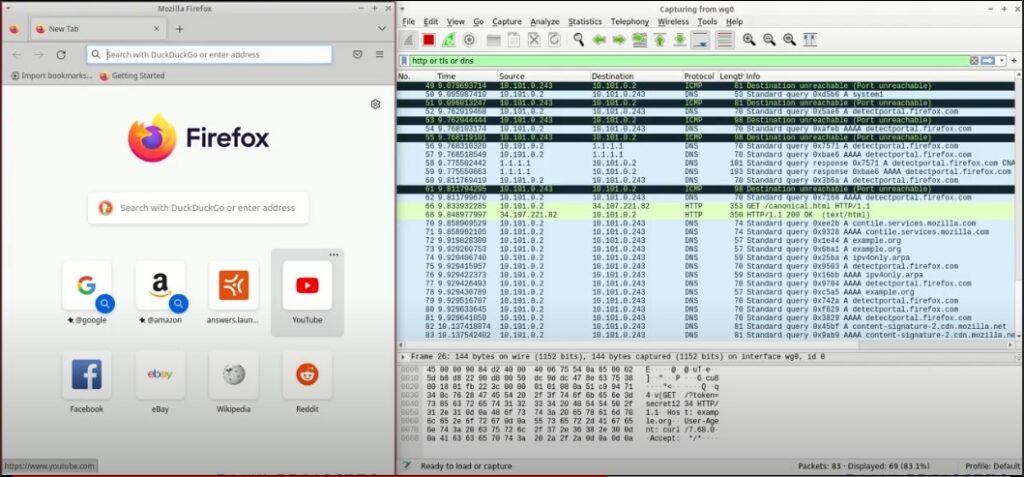Select packet 72 querying A example.org
This screenshot has height=477, width=1024.
point(707,240)
